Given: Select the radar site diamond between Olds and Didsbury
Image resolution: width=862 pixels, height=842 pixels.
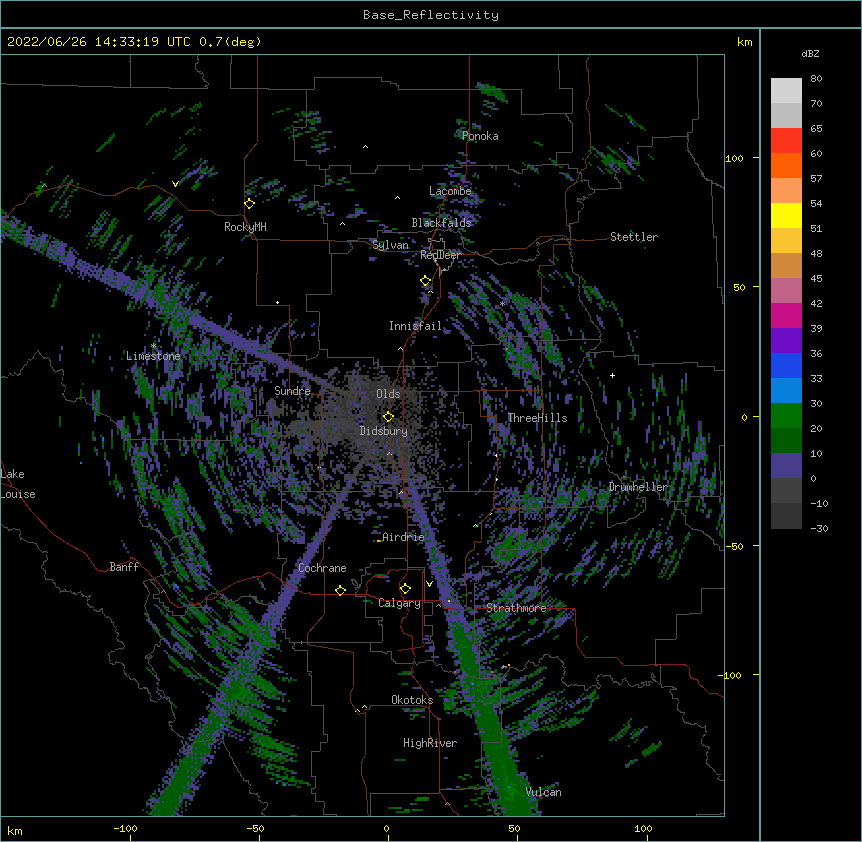Looking at the screenshot, I should [x=388, y=417].
